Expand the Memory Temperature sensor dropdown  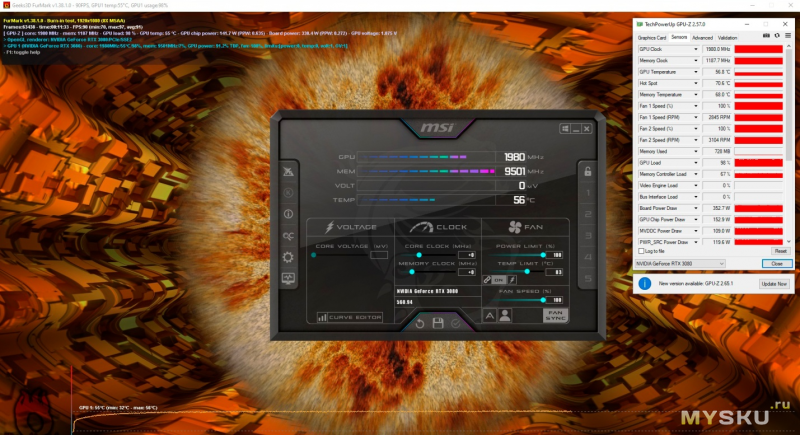(695, 95)
